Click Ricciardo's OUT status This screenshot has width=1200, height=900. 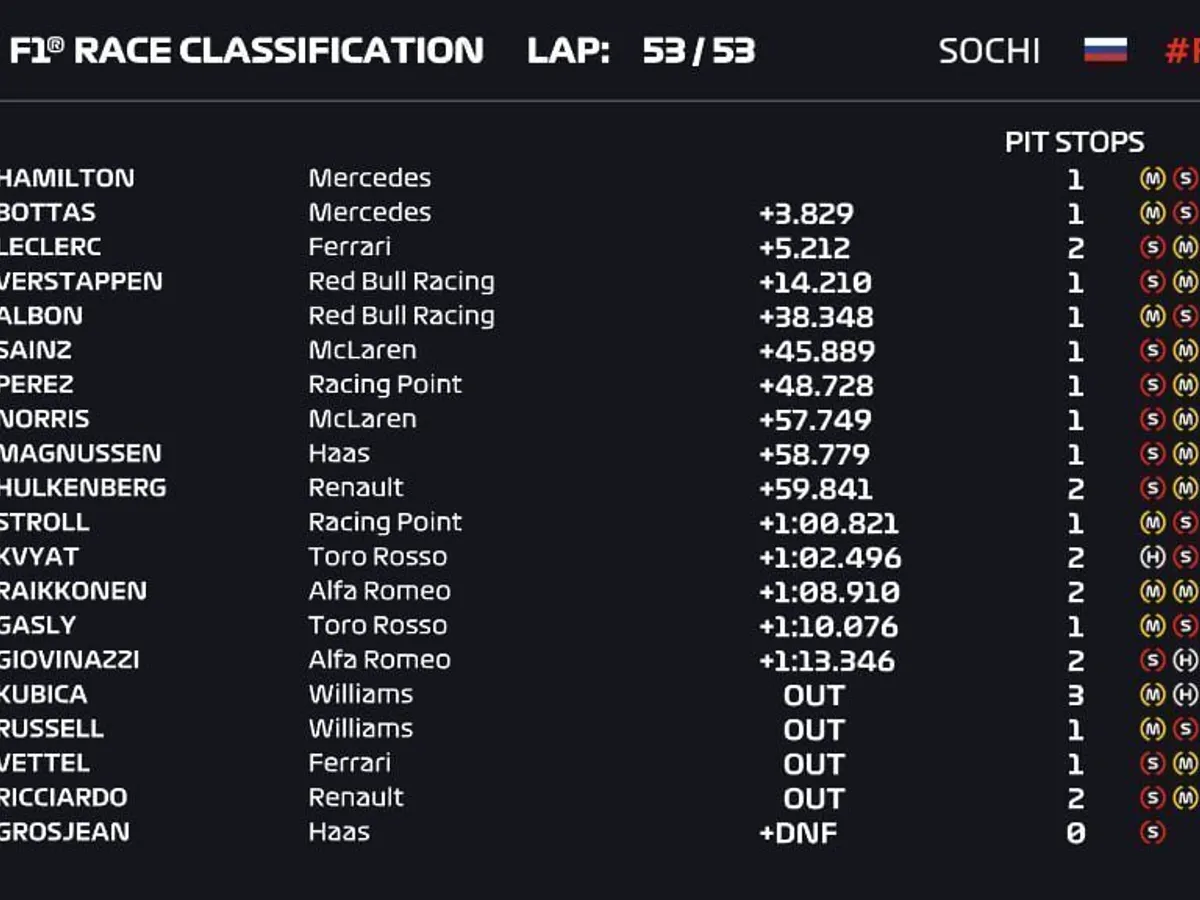(x=814, y=798)
